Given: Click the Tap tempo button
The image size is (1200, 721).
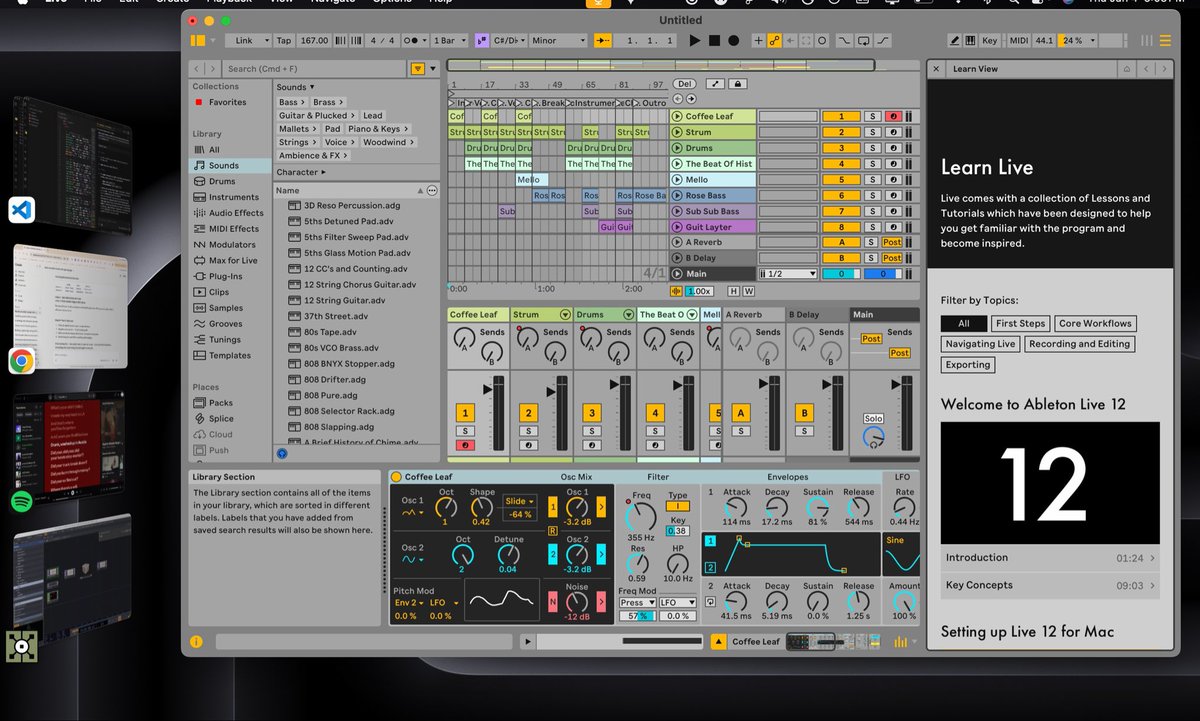Looking at the screenshot, I should coord(284,41).
